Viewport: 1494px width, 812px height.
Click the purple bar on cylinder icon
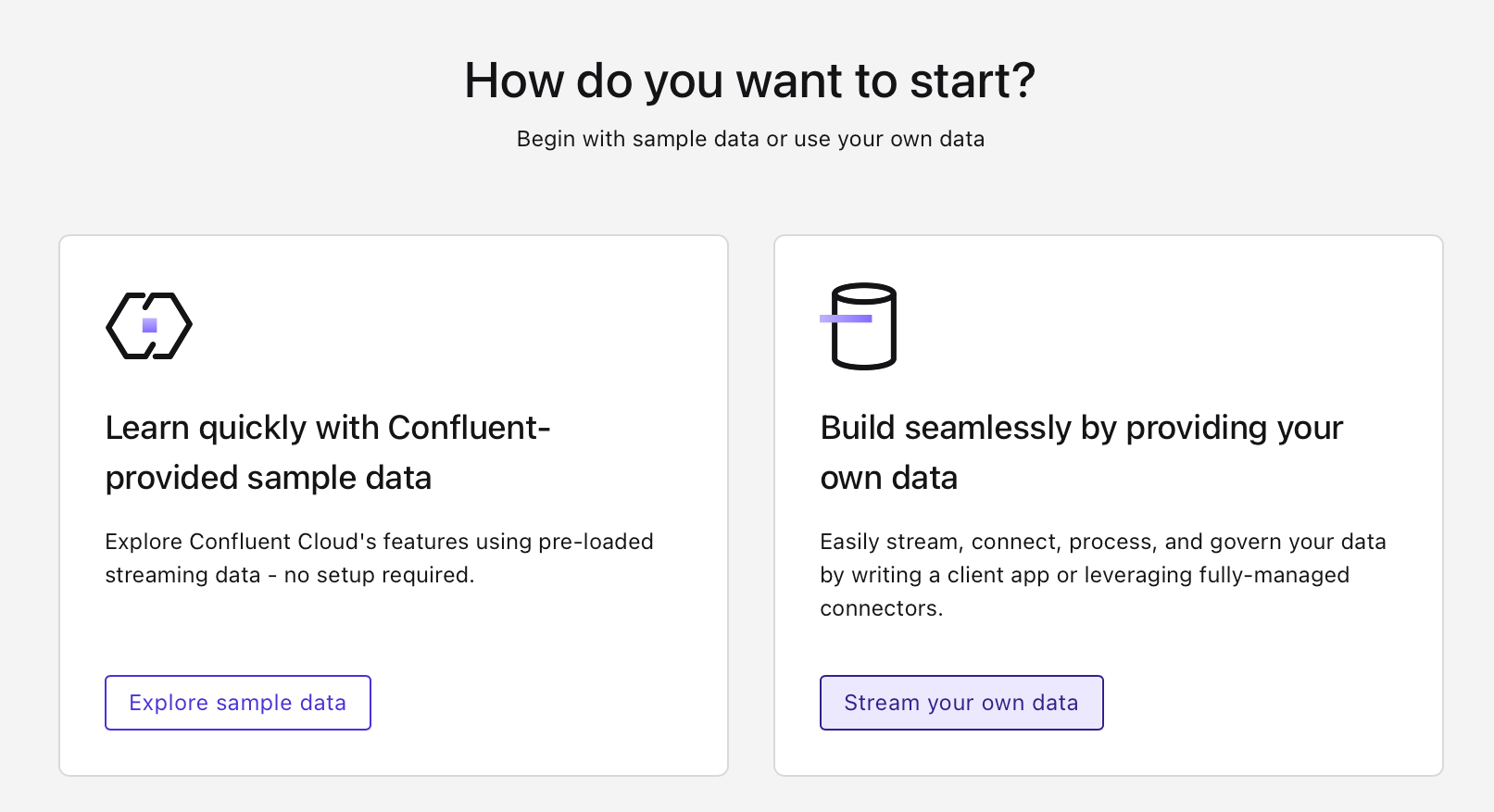(x=846, y=319)
